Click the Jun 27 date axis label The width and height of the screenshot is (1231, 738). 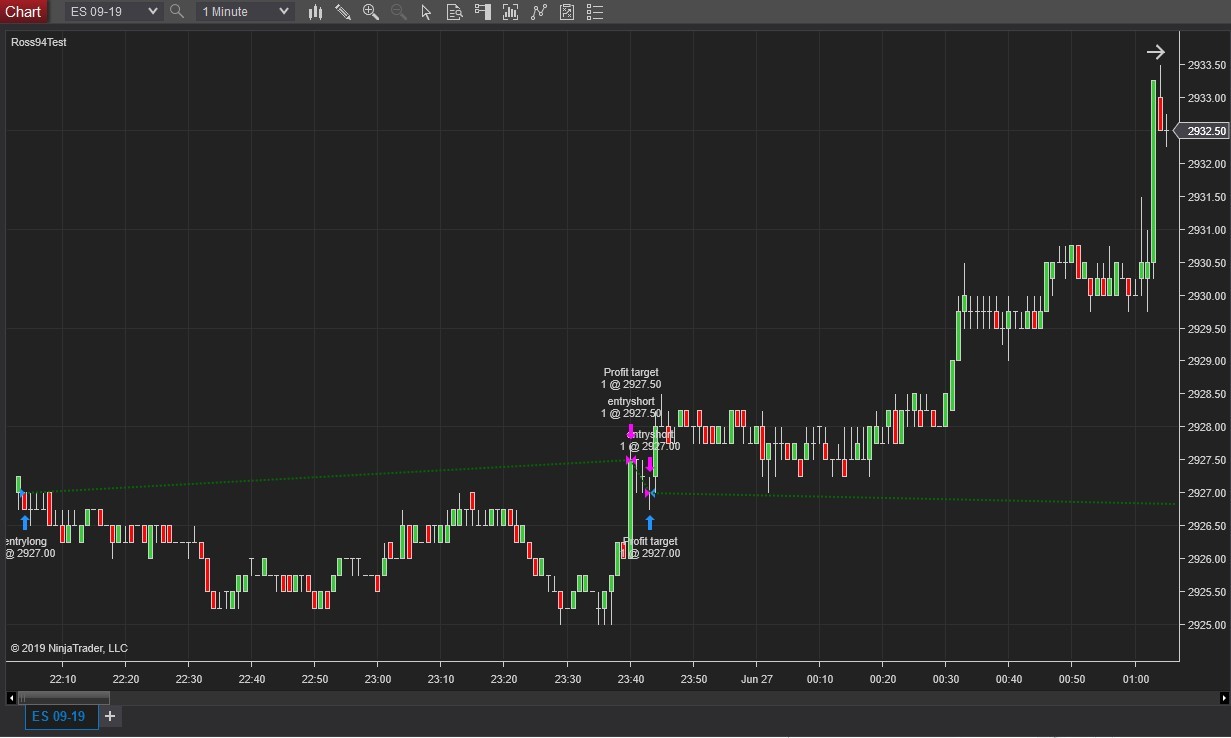756,679
